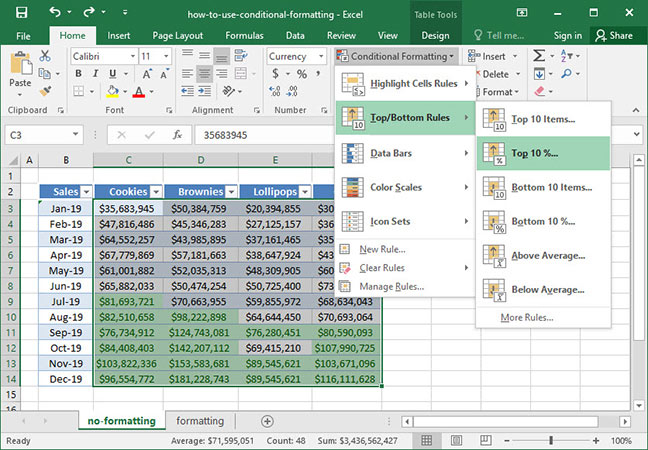
Task: Click the AutoSum sigma icon
Action: click(539, 55)
